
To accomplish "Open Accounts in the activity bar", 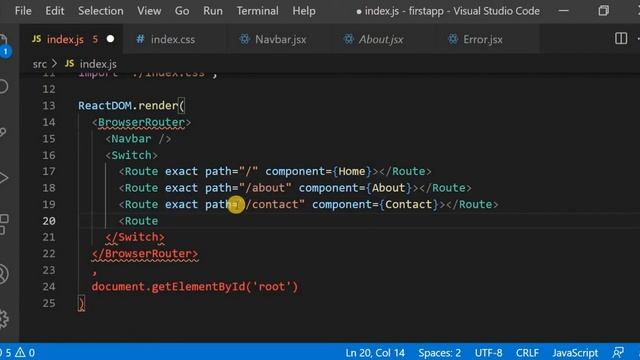I will [x=3, y=274].
